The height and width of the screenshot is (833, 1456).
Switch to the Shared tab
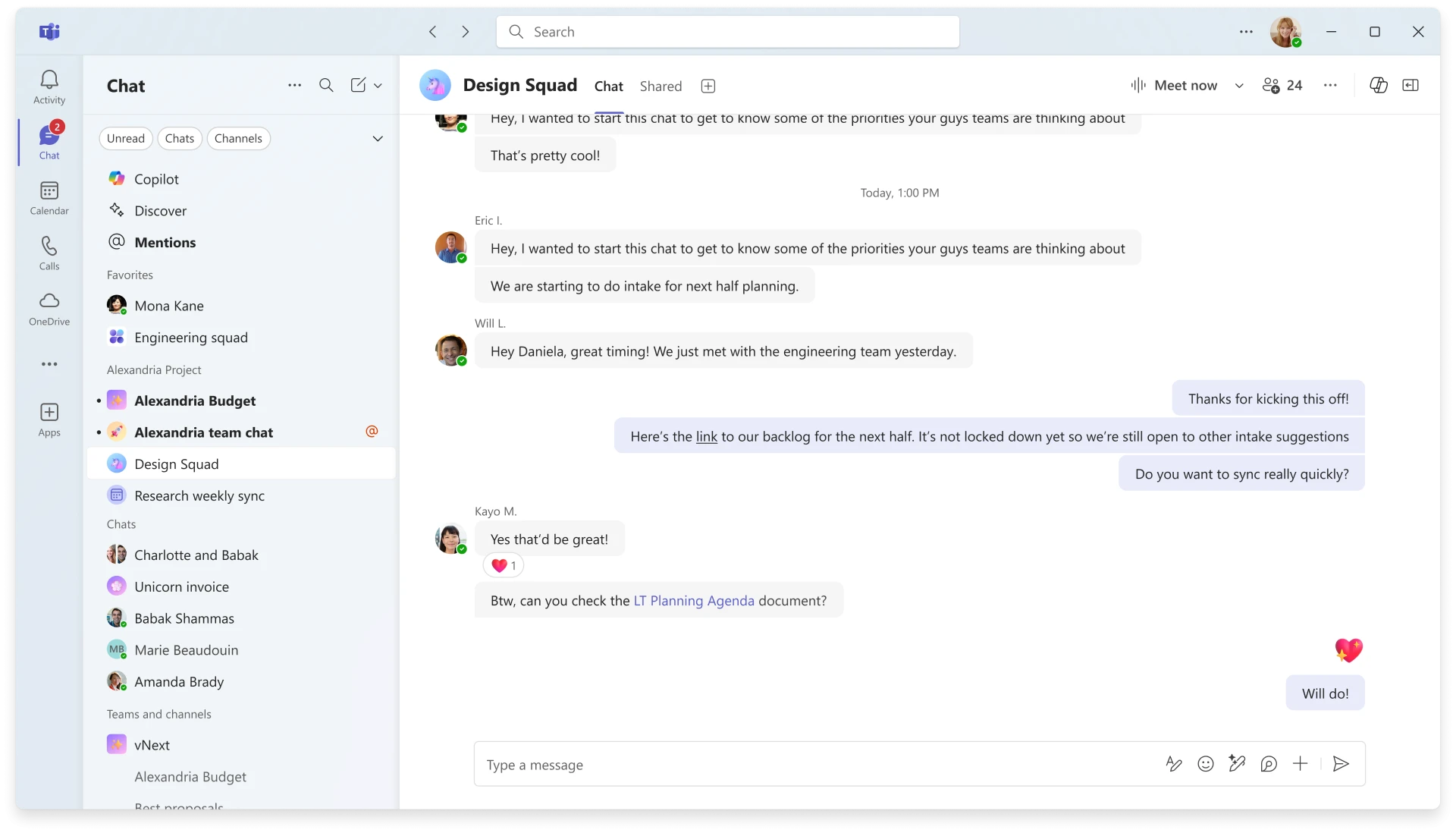[x=661, y=85]
